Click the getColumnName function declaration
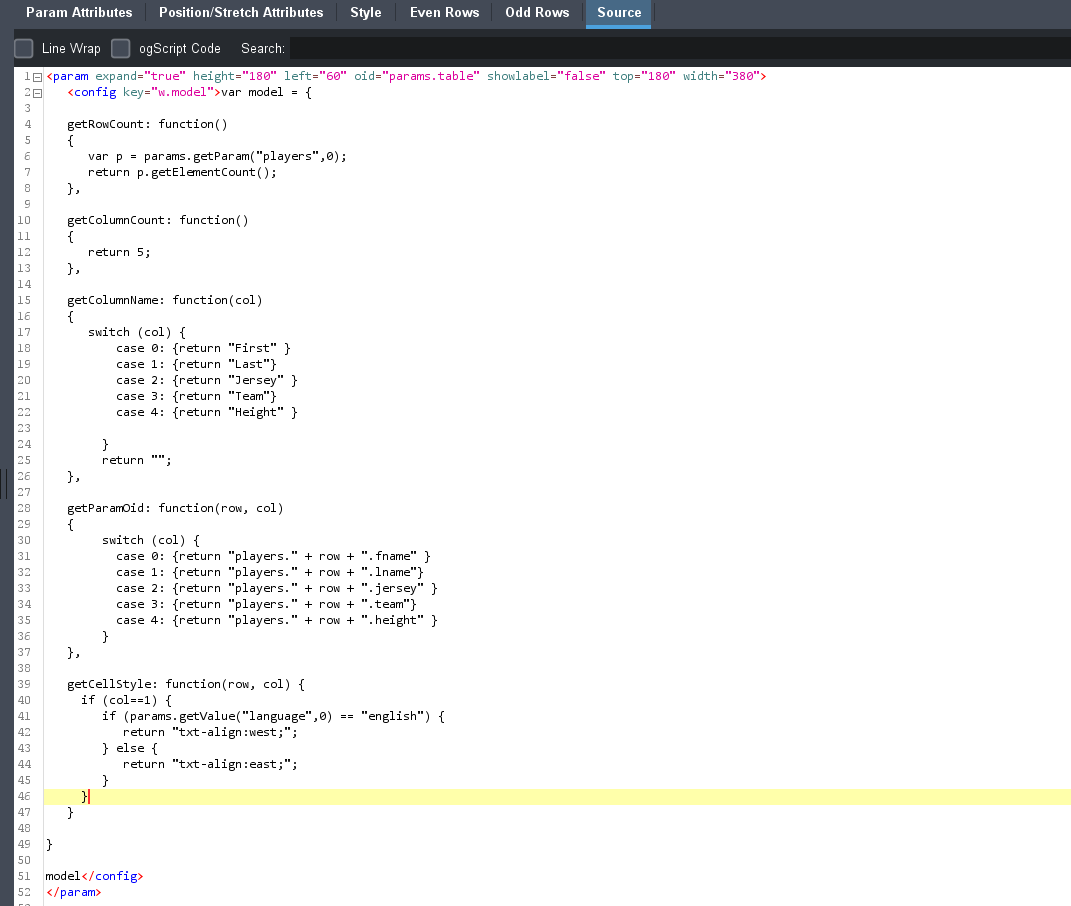 click(115, 300)
